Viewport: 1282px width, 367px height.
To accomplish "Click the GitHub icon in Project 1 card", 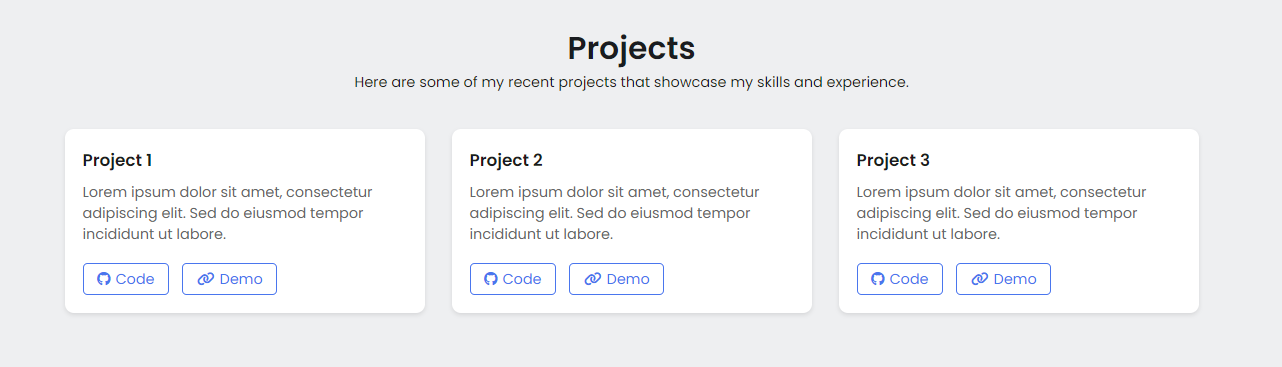I will tap(104, 279).
